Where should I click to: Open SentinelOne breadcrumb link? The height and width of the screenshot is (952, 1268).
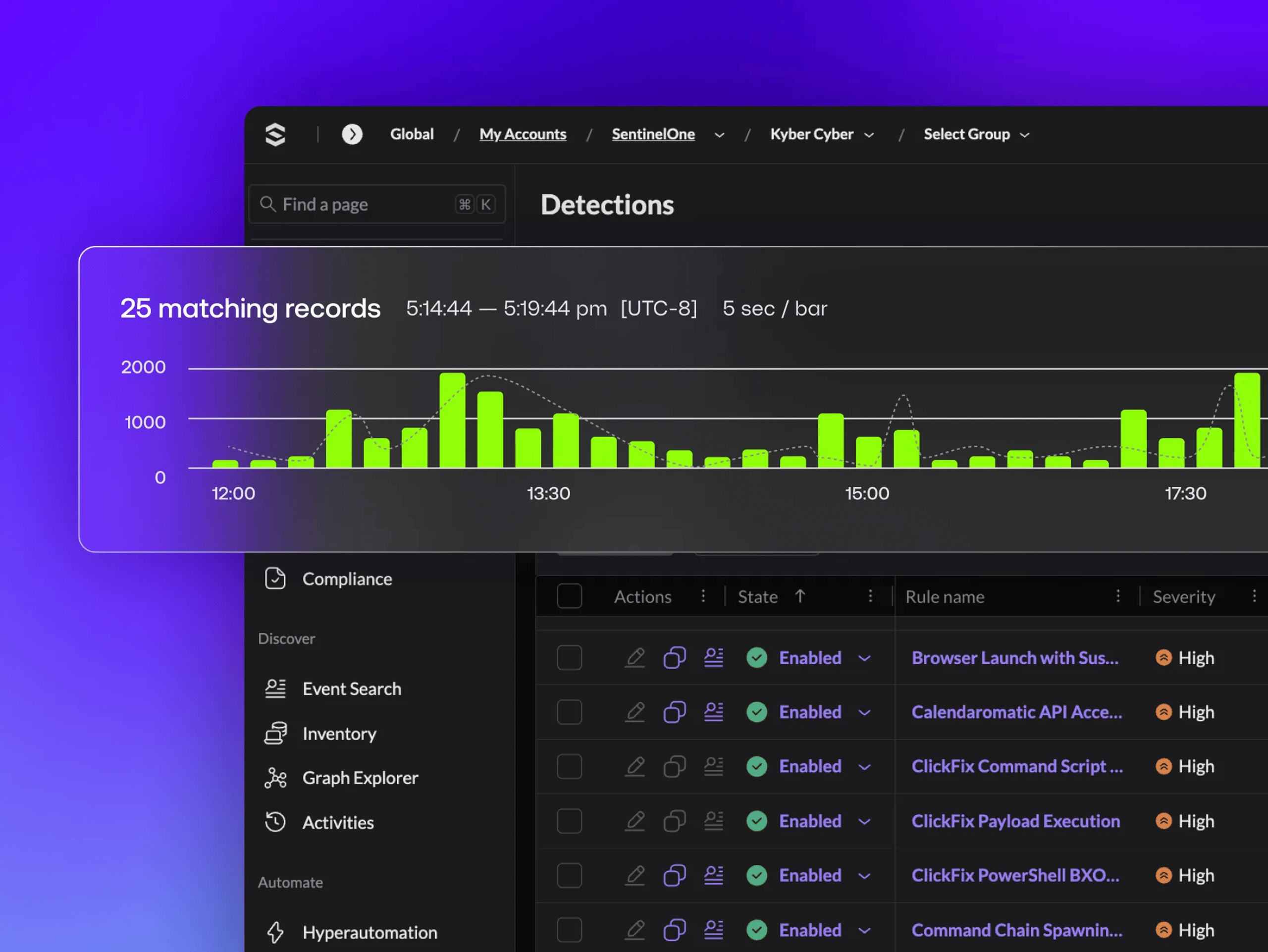point(653,134)
